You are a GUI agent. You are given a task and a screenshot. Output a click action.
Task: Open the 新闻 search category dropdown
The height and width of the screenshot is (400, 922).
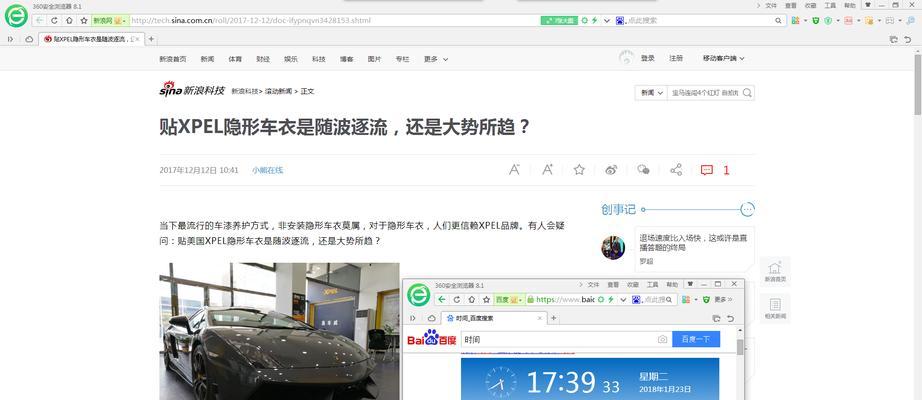pyautogui.click(x=652, y=92)
